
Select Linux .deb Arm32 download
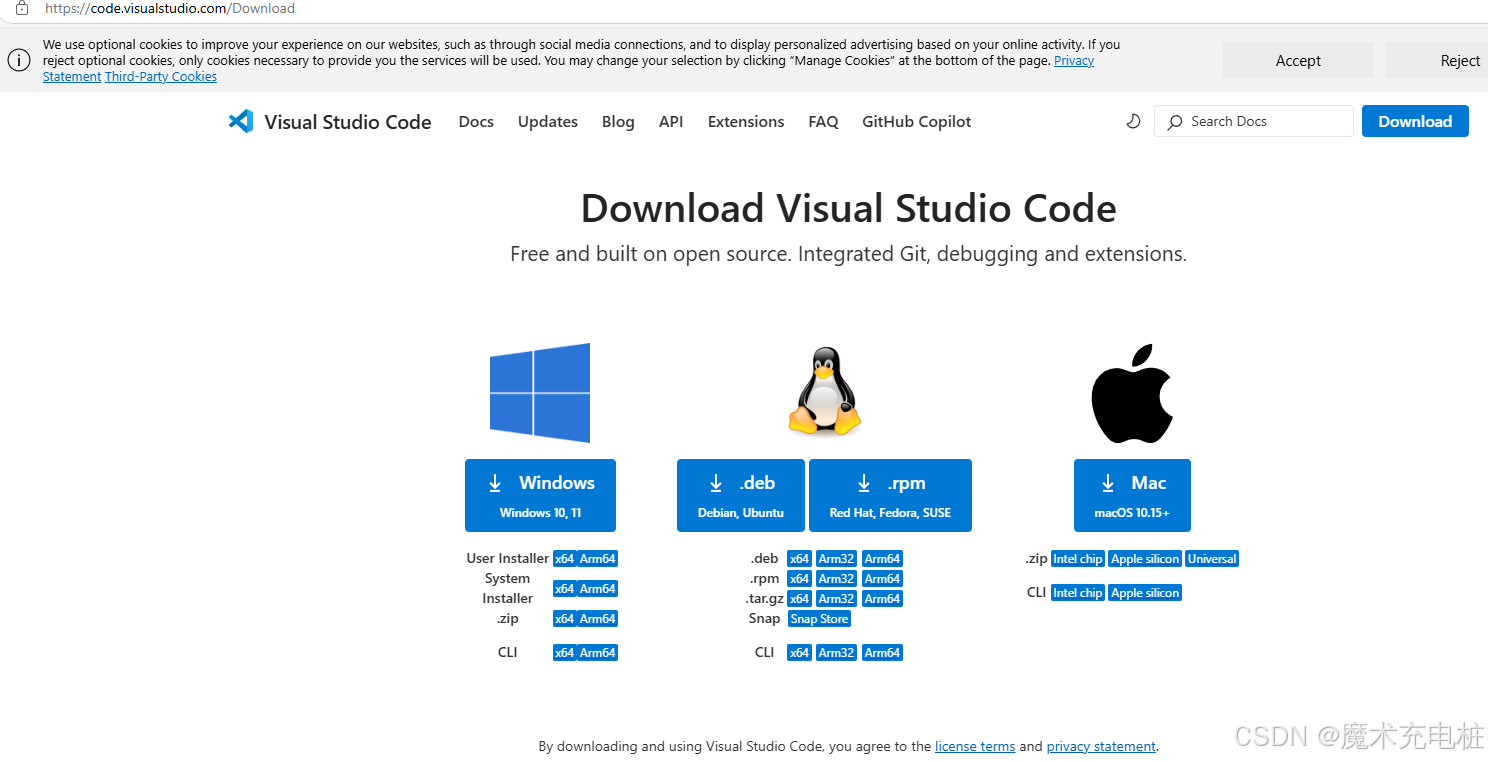[836, 559]
